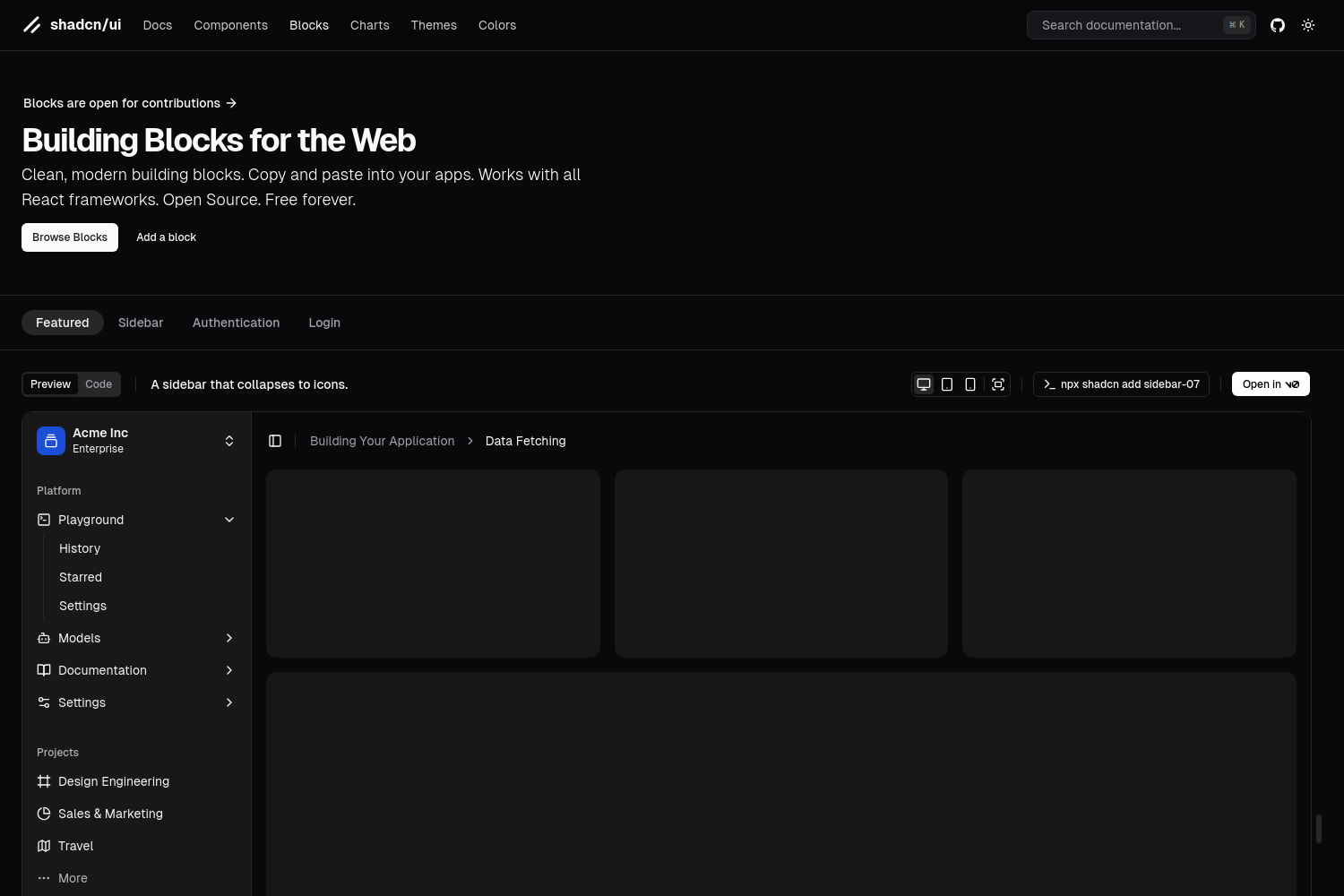Collapse the Playground section chevron

(229, 520)
